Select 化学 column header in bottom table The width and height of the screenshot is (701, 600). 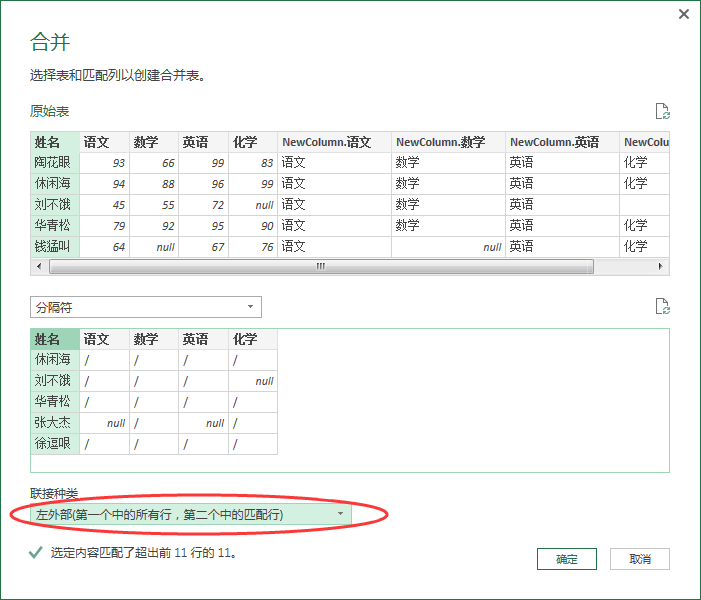pos(253,339)
